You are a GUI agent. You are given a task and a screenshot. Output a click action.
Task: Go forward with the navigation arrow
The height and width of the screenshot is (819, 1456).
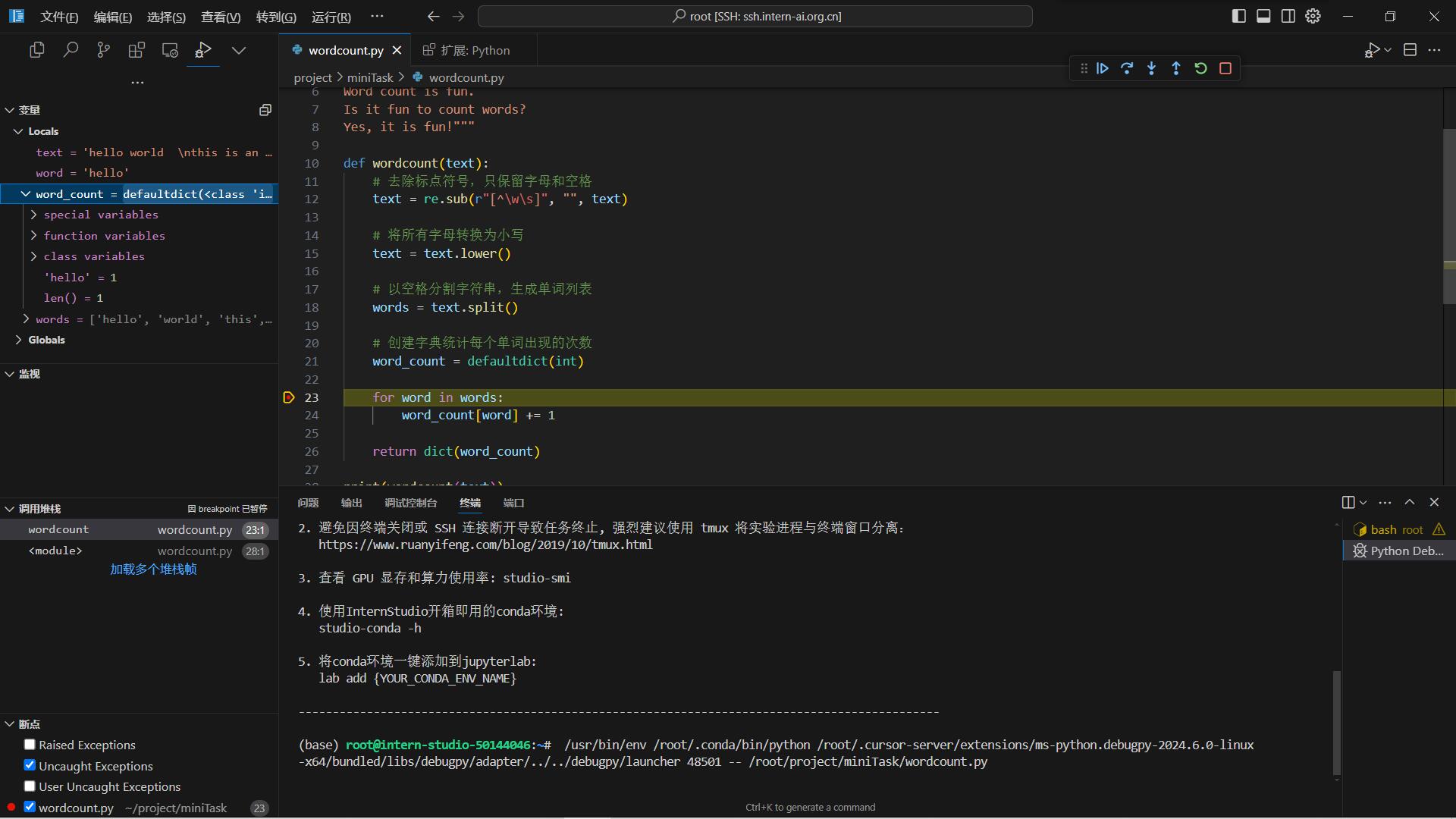tap(458, 16)
